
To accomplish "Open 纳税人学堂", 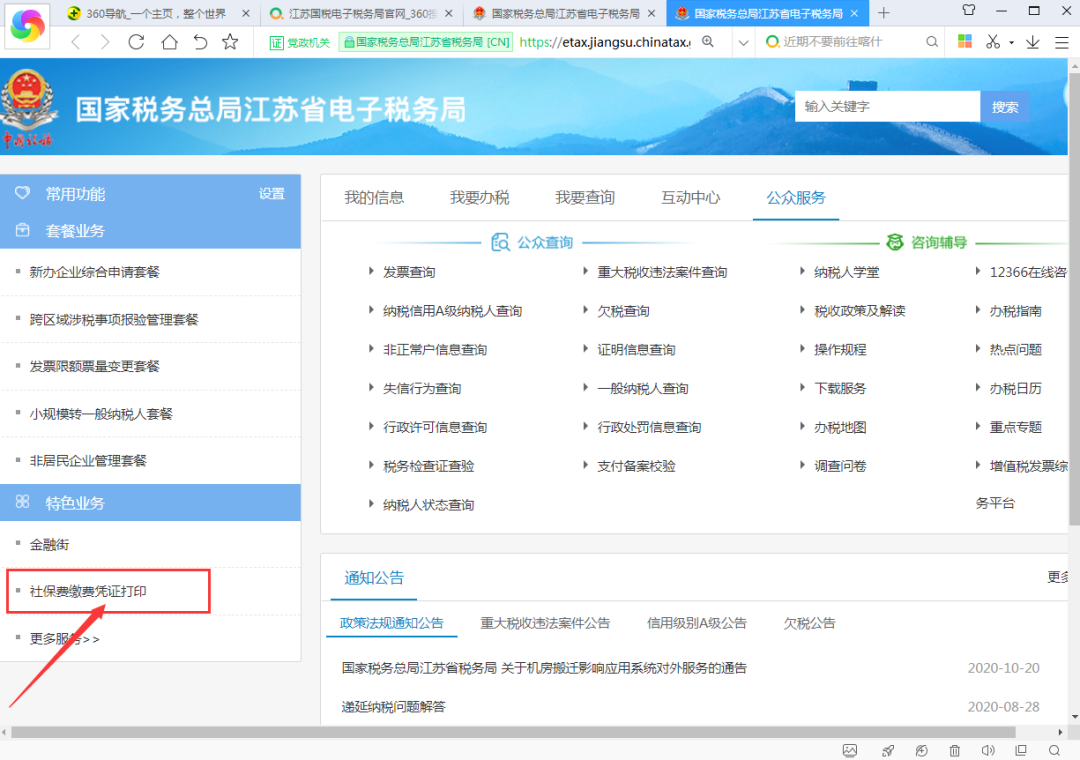I will 847,272.
